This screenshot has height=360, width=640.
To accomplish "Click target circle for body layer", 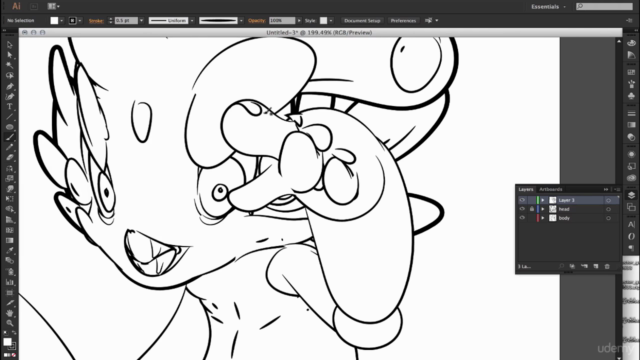I will (608, 218).
